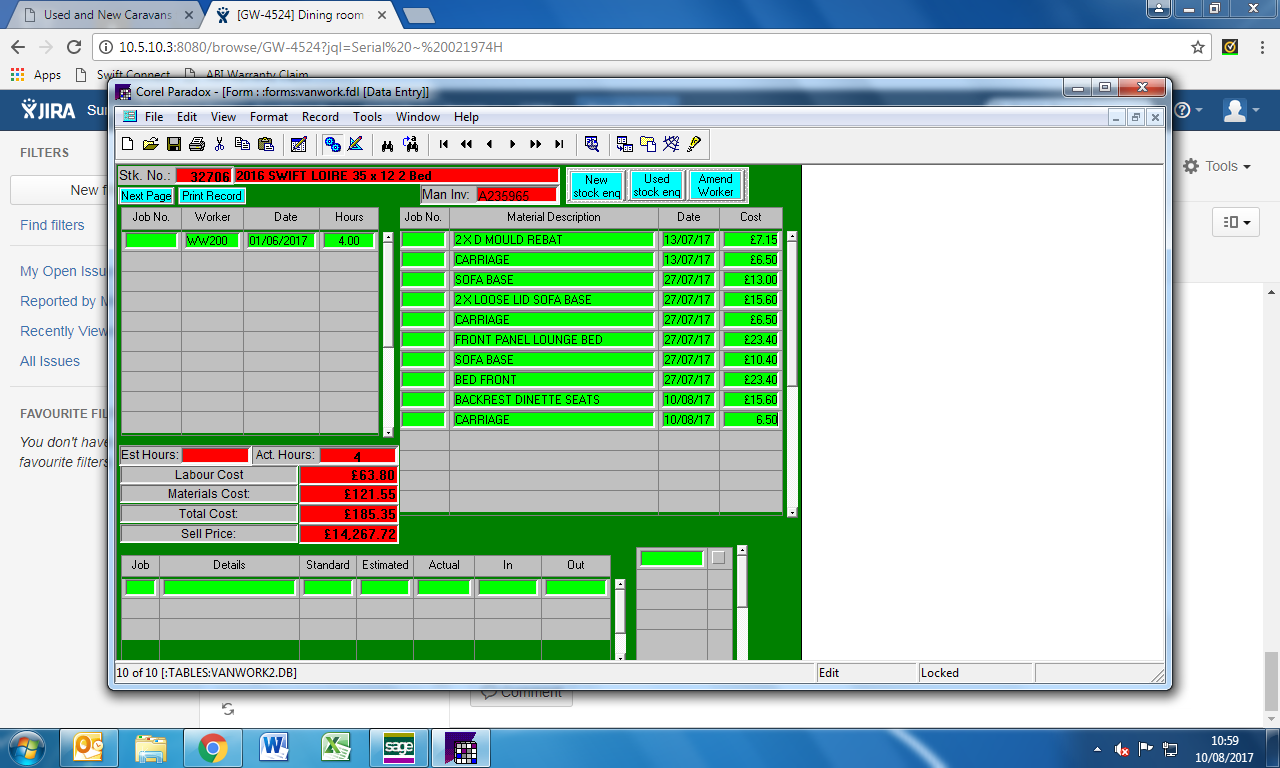The height and width of the screenshot is (768, 1280).
Task: Click the Print icon in Paradox toolbar
Action: pos(197,145)
